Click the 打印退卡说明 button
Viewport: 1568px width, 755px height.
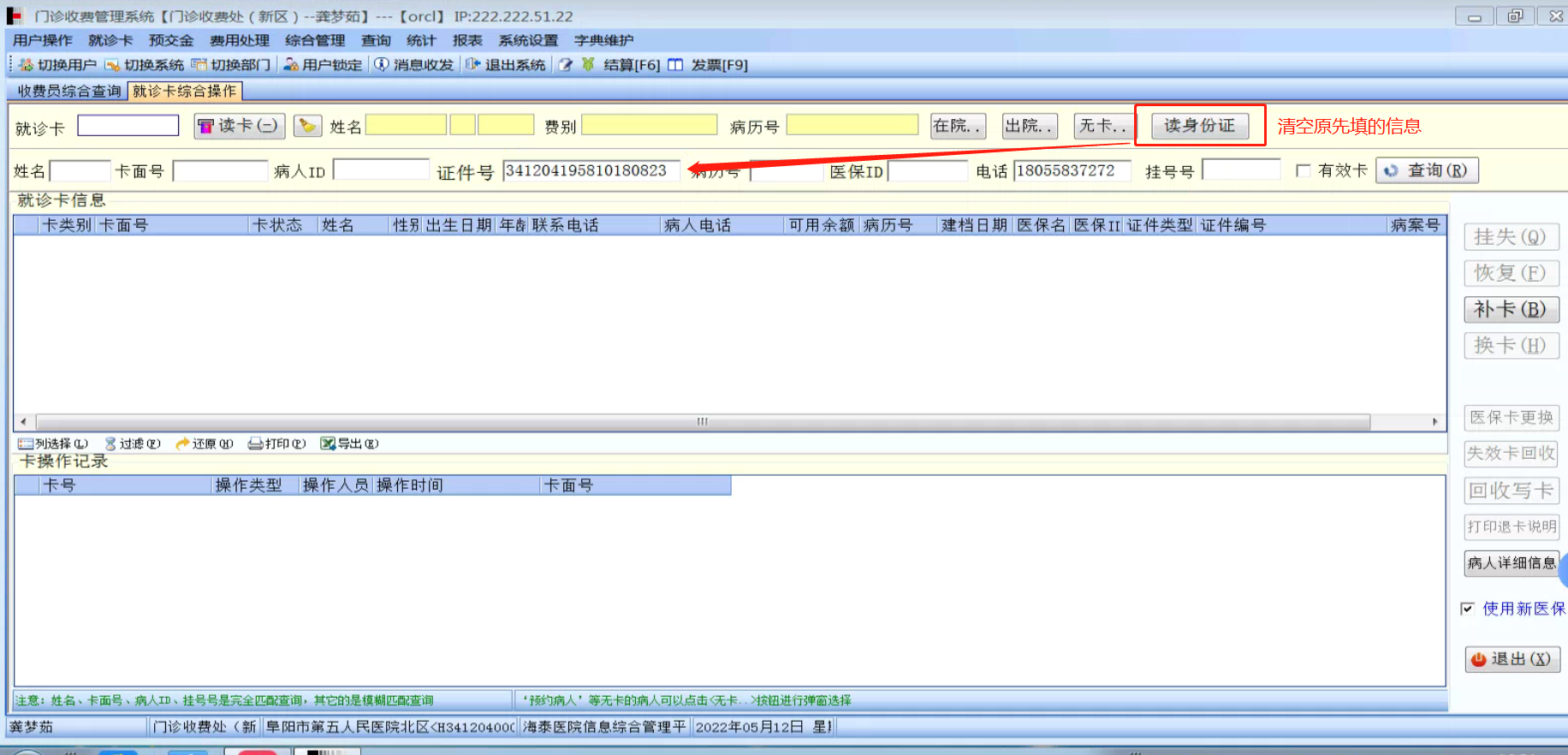1512,526
